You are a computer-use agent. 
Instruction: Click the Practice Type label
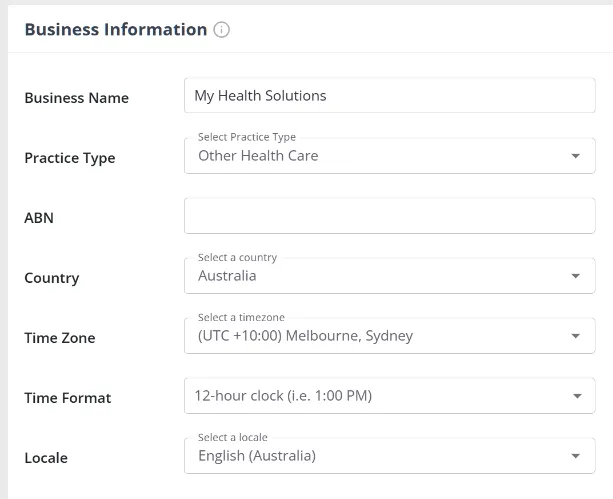coord(70,158)
